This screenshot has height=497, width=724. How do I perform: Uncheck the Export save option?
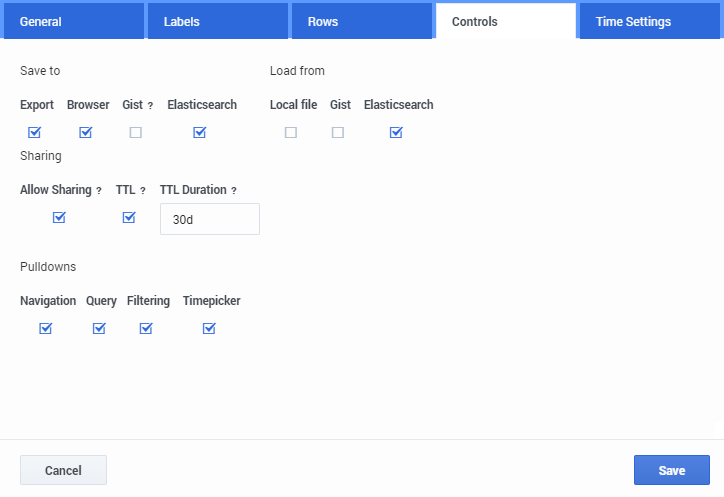click(x=35, y=132)
